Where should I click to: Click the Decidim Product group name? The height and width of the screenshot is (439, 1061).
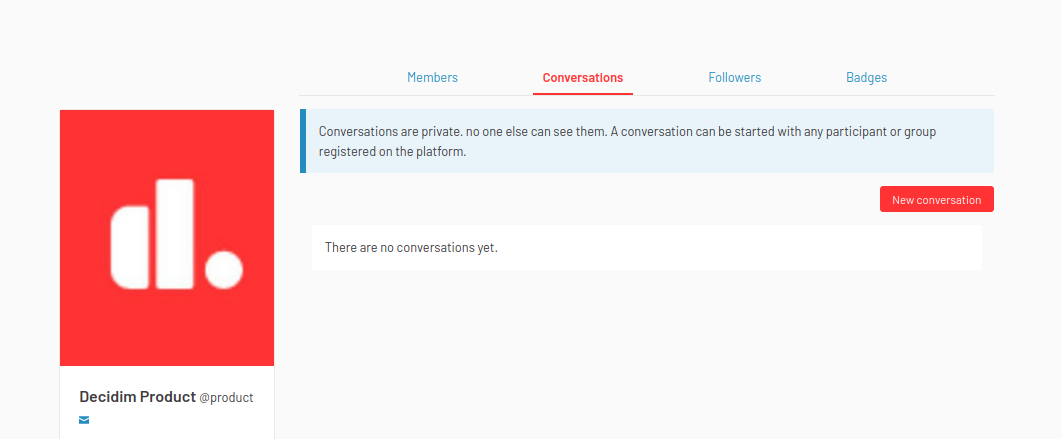coord(137,397)
